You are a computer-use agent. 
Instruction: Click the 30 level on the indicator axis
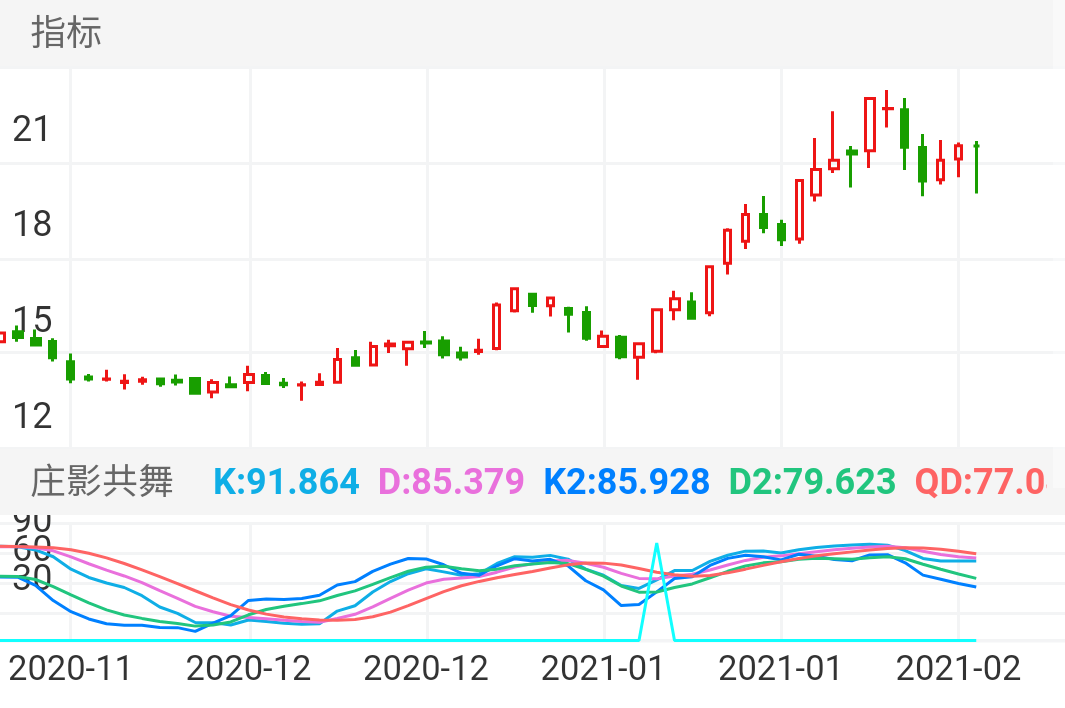click(30, 576)
